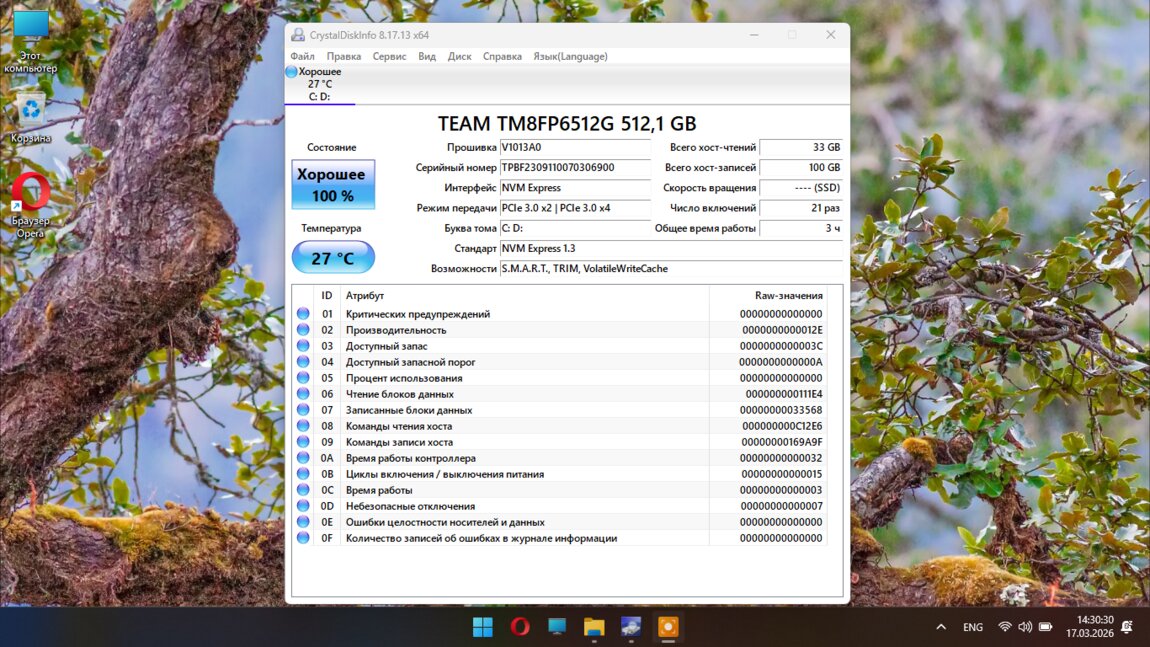
Task: Click the Raw-значения column header
Action: pos(788,296)
